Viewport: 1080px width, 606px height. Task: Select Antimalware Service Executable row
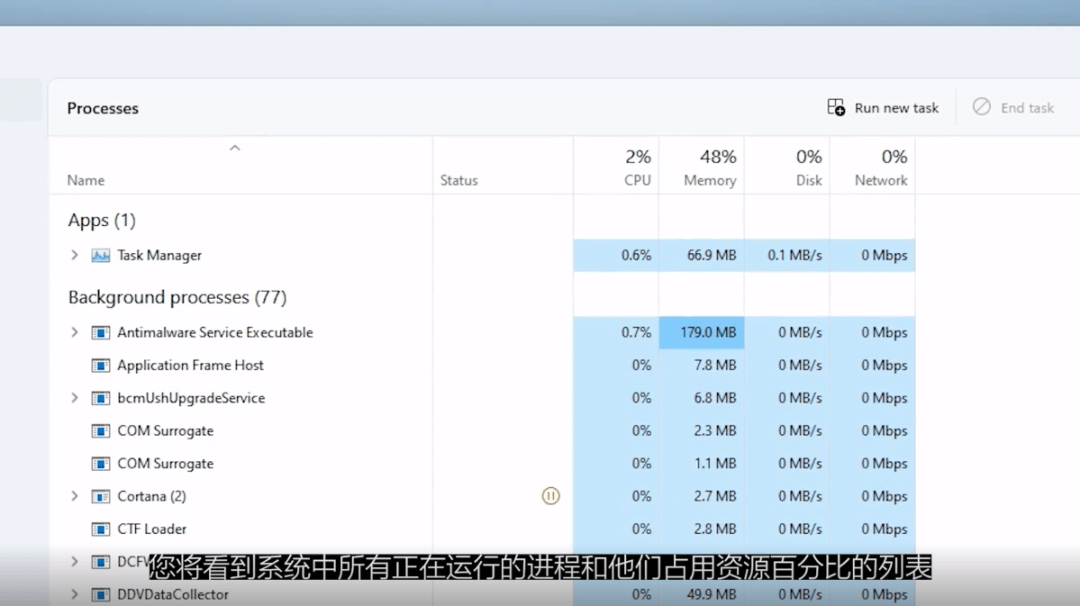pyautogui.click(x=482, y=333)
